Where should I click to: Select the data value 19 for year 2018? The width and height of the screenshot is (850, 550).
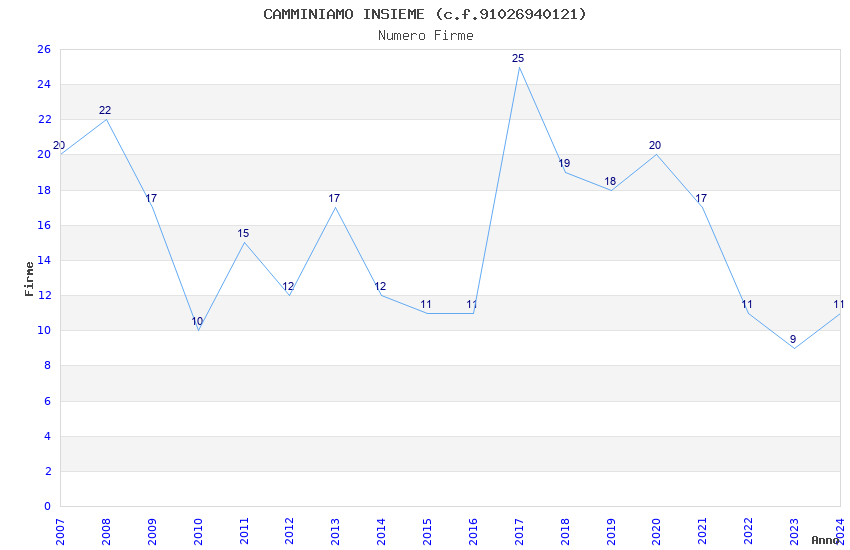(x=564, y=163)
